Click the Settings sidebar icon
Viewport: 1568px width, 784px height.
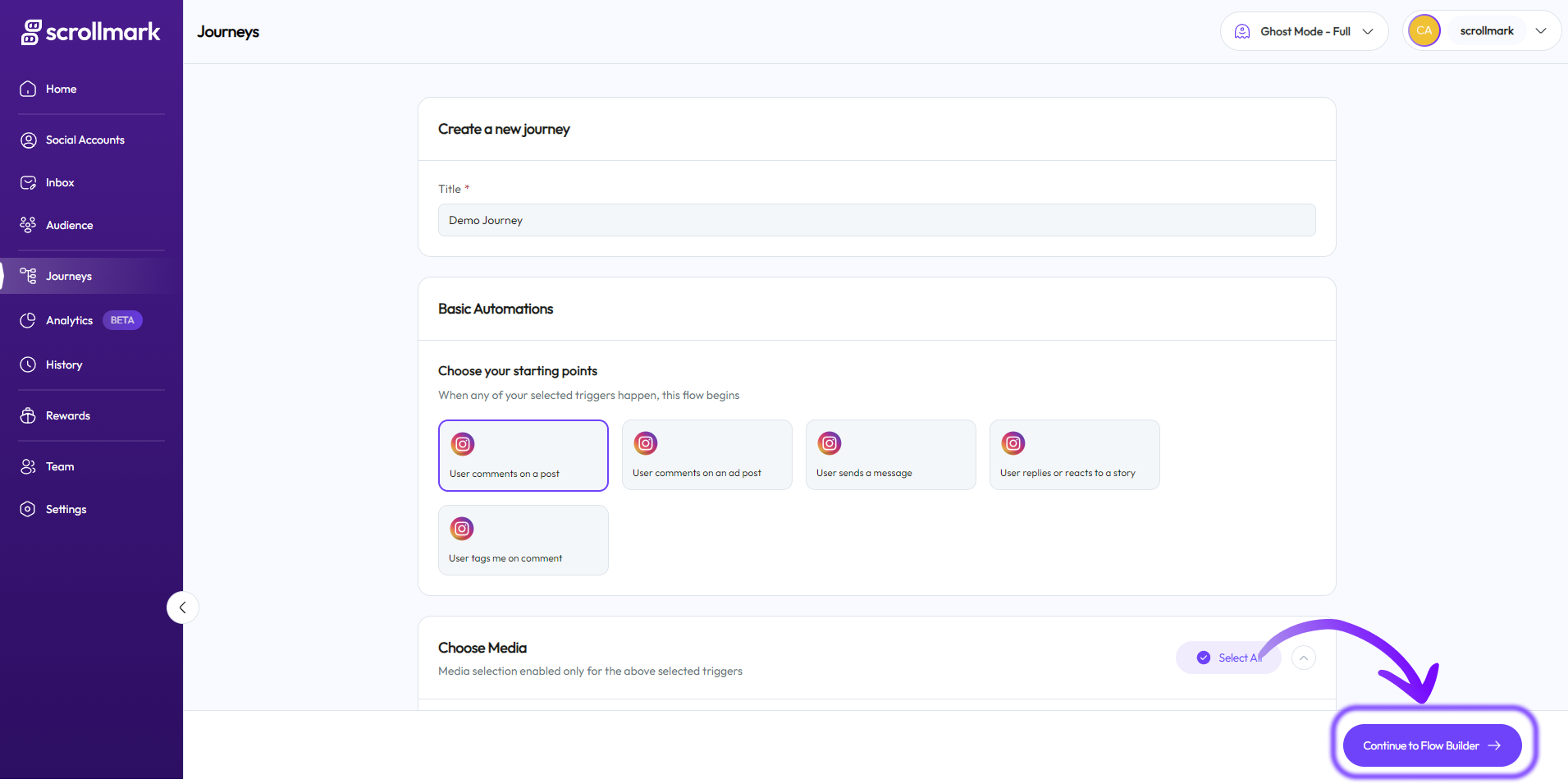pos(29,508)
